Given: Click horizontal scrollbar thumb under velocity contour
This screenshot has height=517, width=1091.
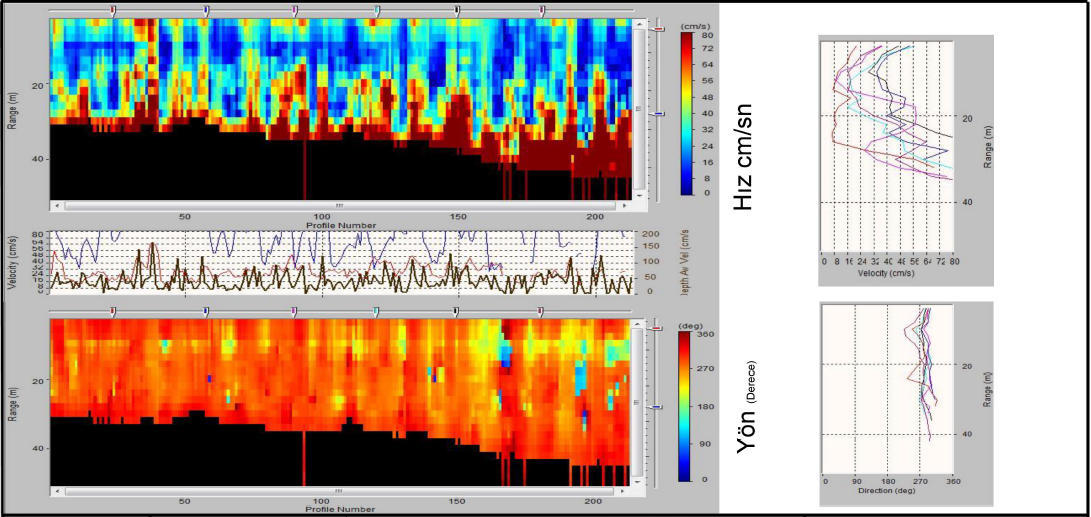Looking at the screenshot, I should point(340,206).
